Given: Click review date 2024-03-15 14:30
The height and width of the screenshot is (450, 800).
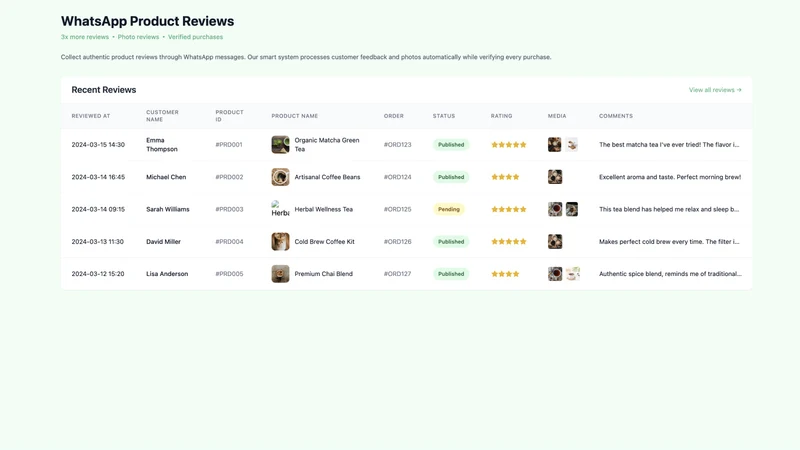Looking at the screenshot, I should (x=98, y=145).
